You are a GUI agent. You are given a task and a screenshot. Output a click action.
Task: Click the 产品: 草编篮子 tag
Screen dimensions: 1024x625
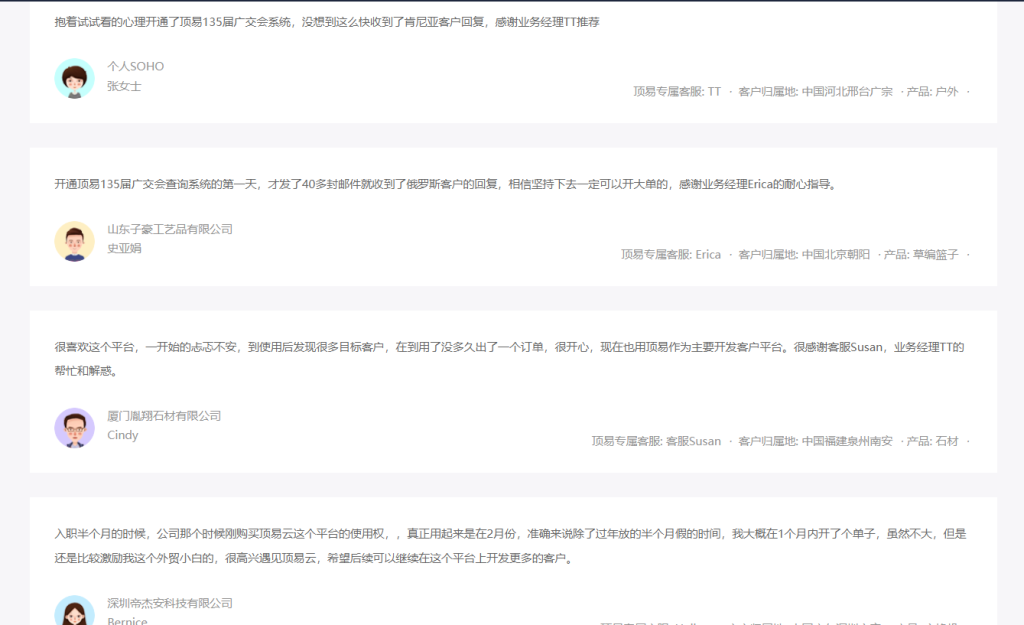921,254
